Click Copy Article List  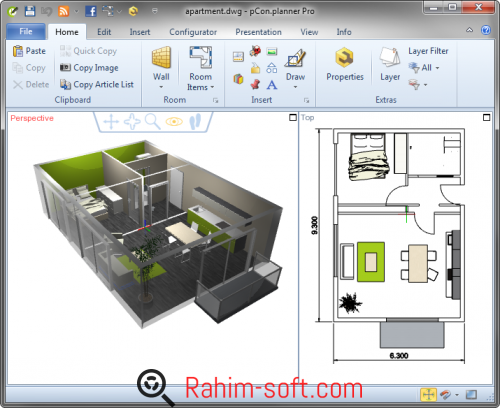(x=97, y=84)
